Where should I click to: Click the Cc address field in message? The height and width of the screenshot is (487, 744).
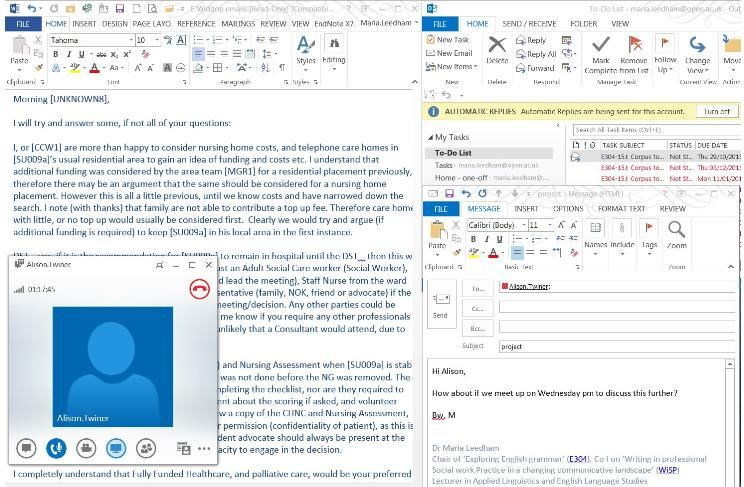coord(618,308)
